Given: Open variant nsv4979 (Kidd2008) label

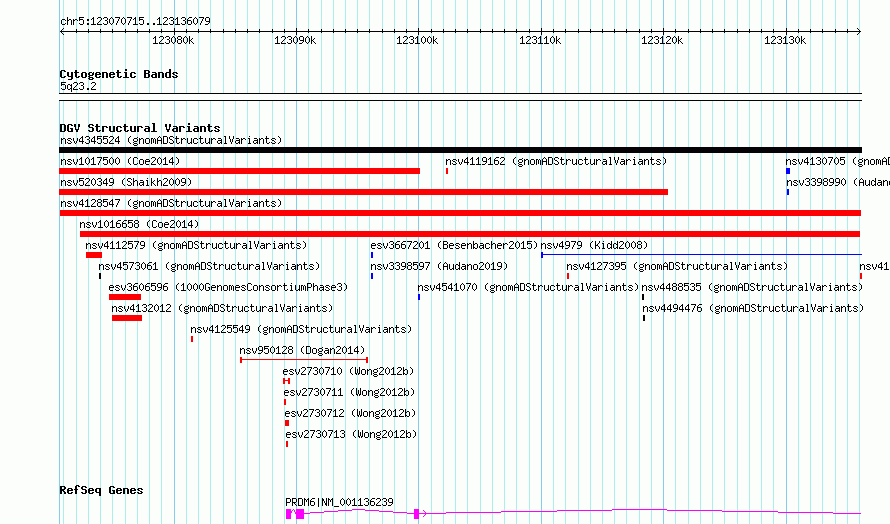Looking at the screenshot, I should (x=594, y=245).
